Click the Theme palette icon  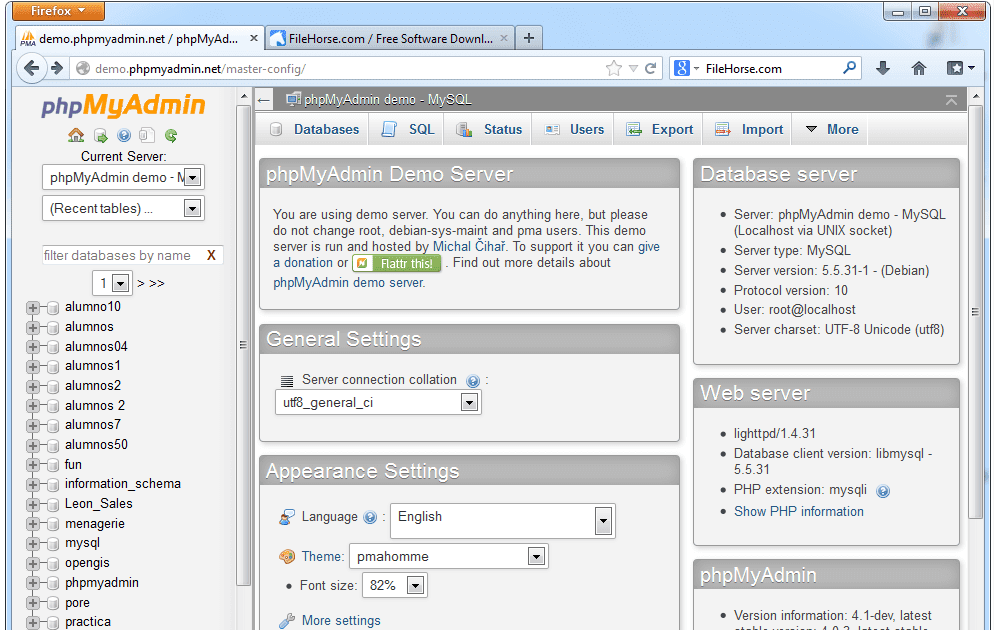pyautogui.click(x=287, y=556)
